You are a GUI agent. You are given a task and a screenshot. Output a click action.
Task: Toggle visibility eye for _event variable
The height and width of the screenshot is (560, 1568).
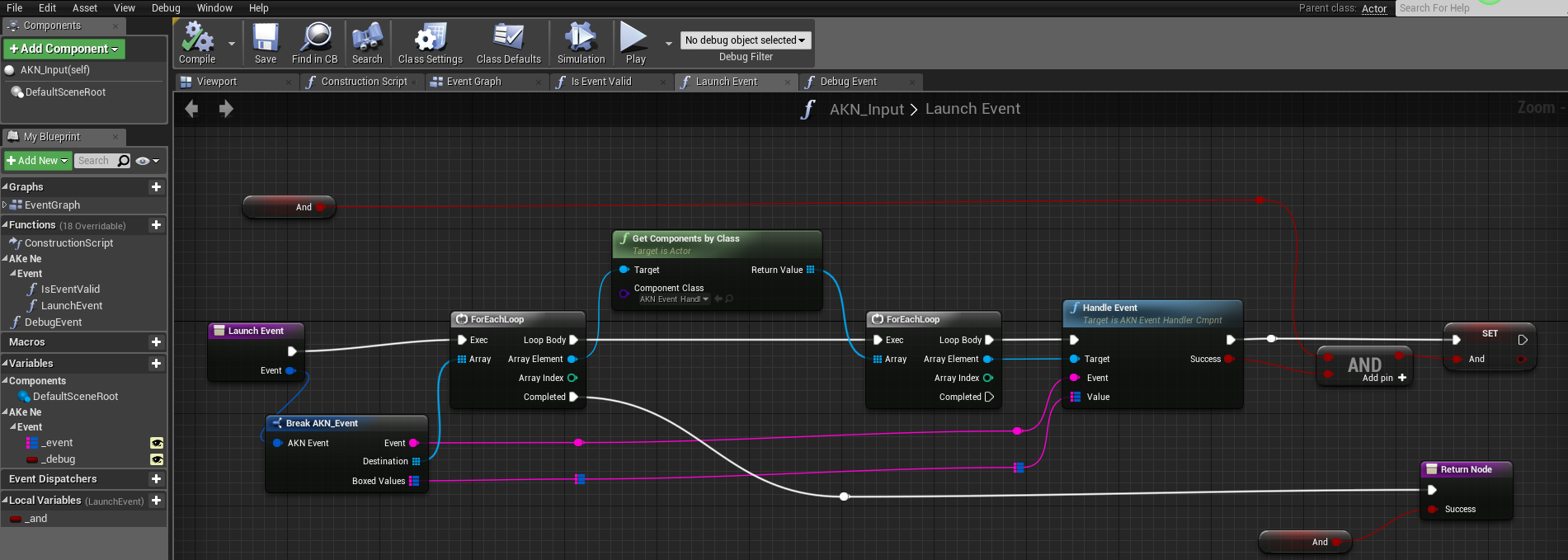(157, 443)
